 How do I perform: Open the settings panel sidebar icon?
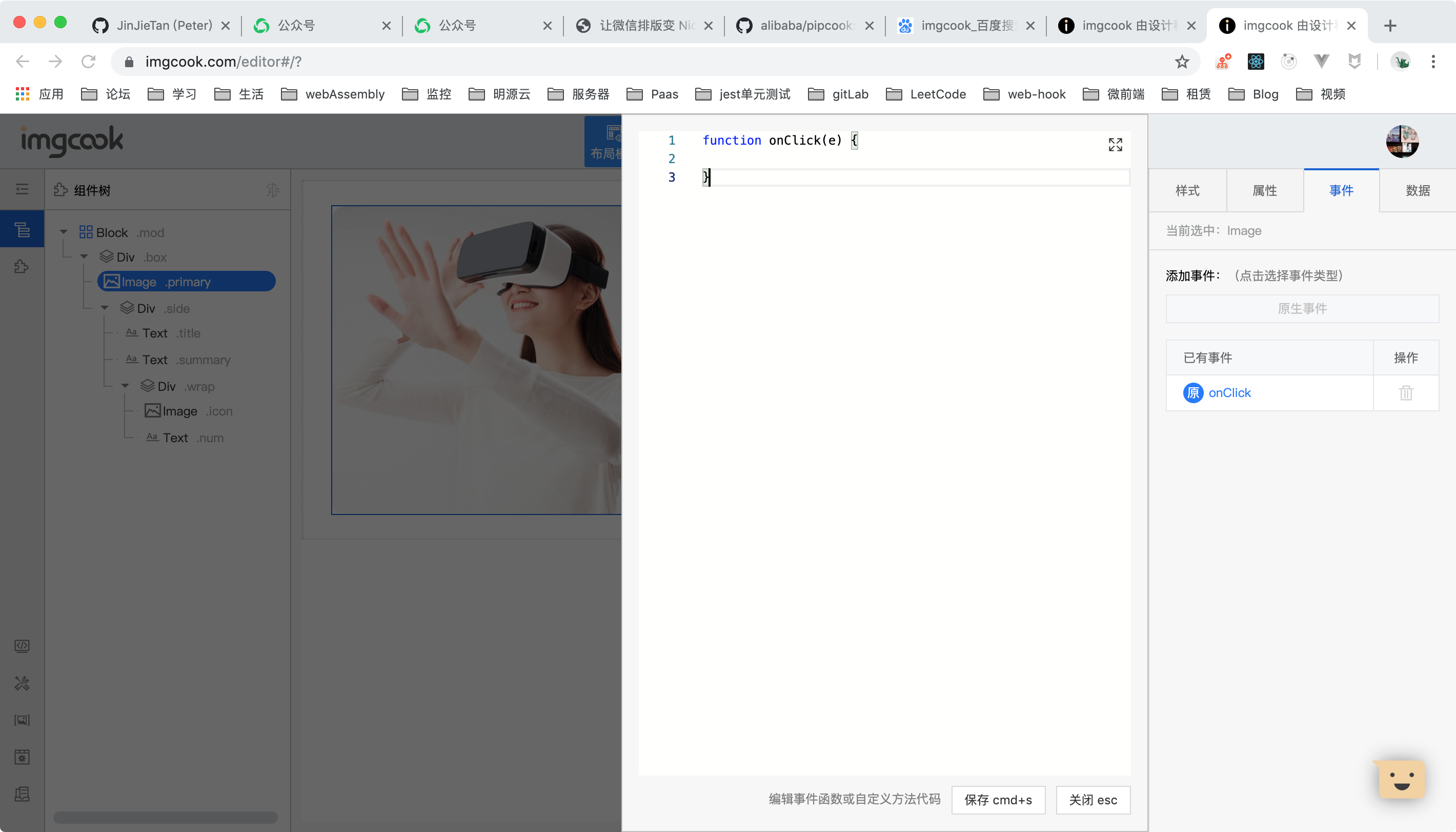pos(22,757)
